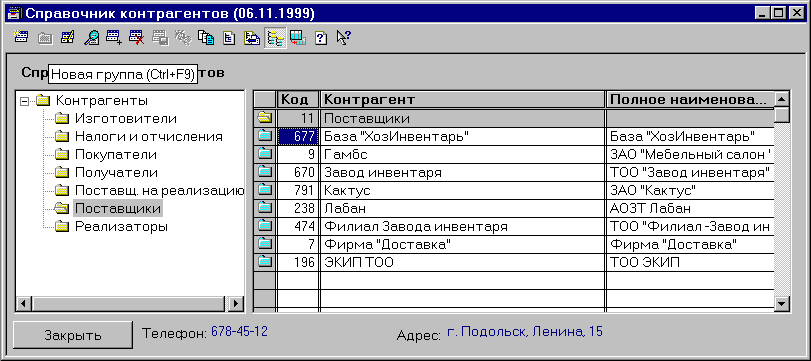
Task: Click the Закрыть button
Action: point(72,335)
